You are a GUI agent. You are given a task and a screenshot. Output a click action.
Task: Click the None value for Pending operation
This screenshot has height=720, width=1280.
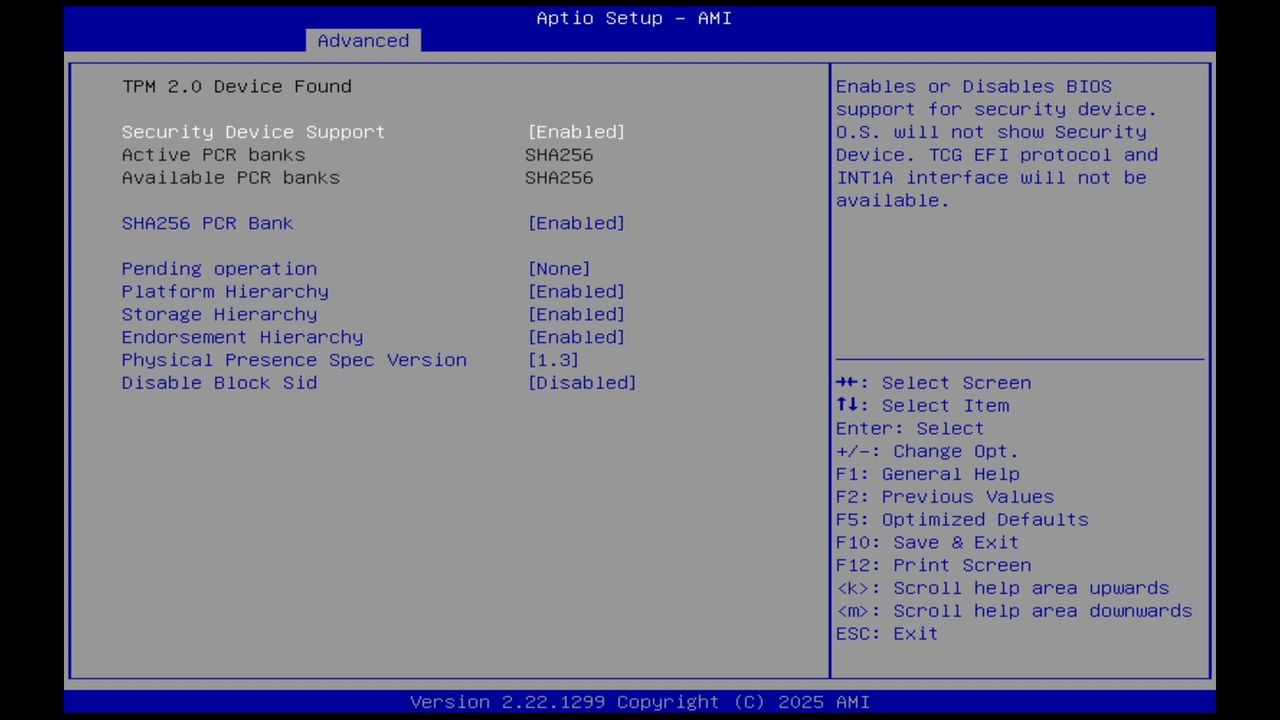(559, 268)
